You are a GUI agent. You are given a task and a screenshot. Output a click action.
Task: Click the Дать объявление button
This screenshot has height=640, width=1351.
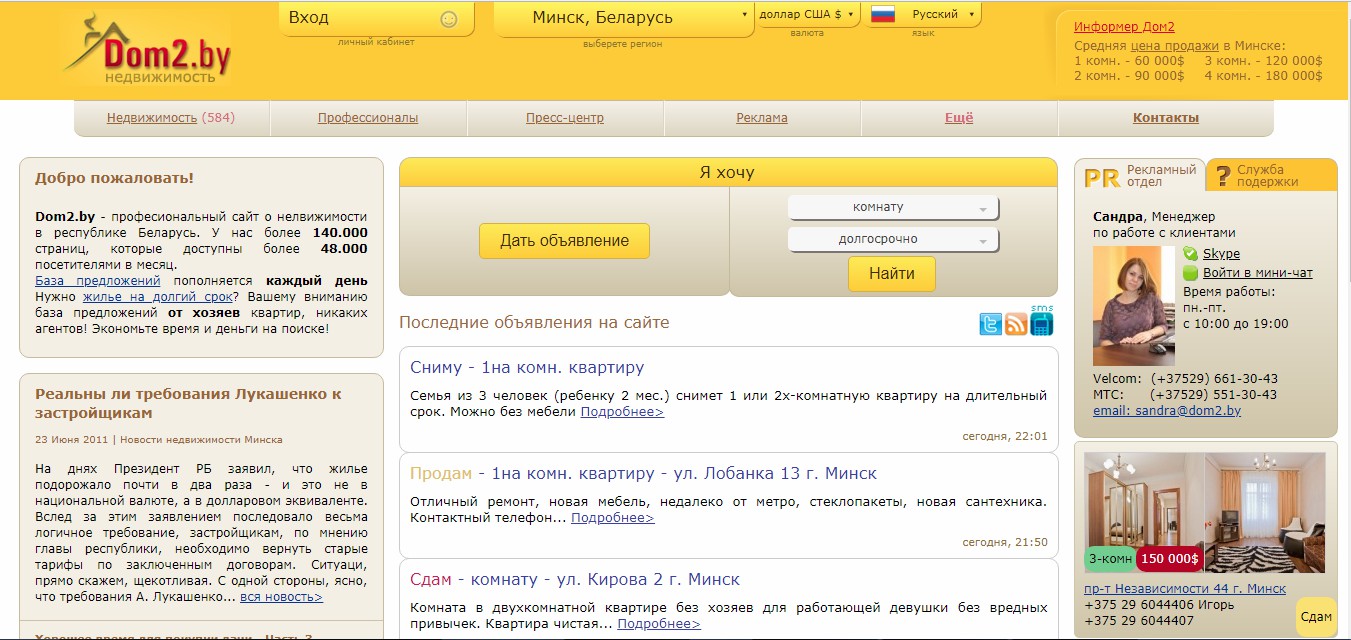coord(564,241)
